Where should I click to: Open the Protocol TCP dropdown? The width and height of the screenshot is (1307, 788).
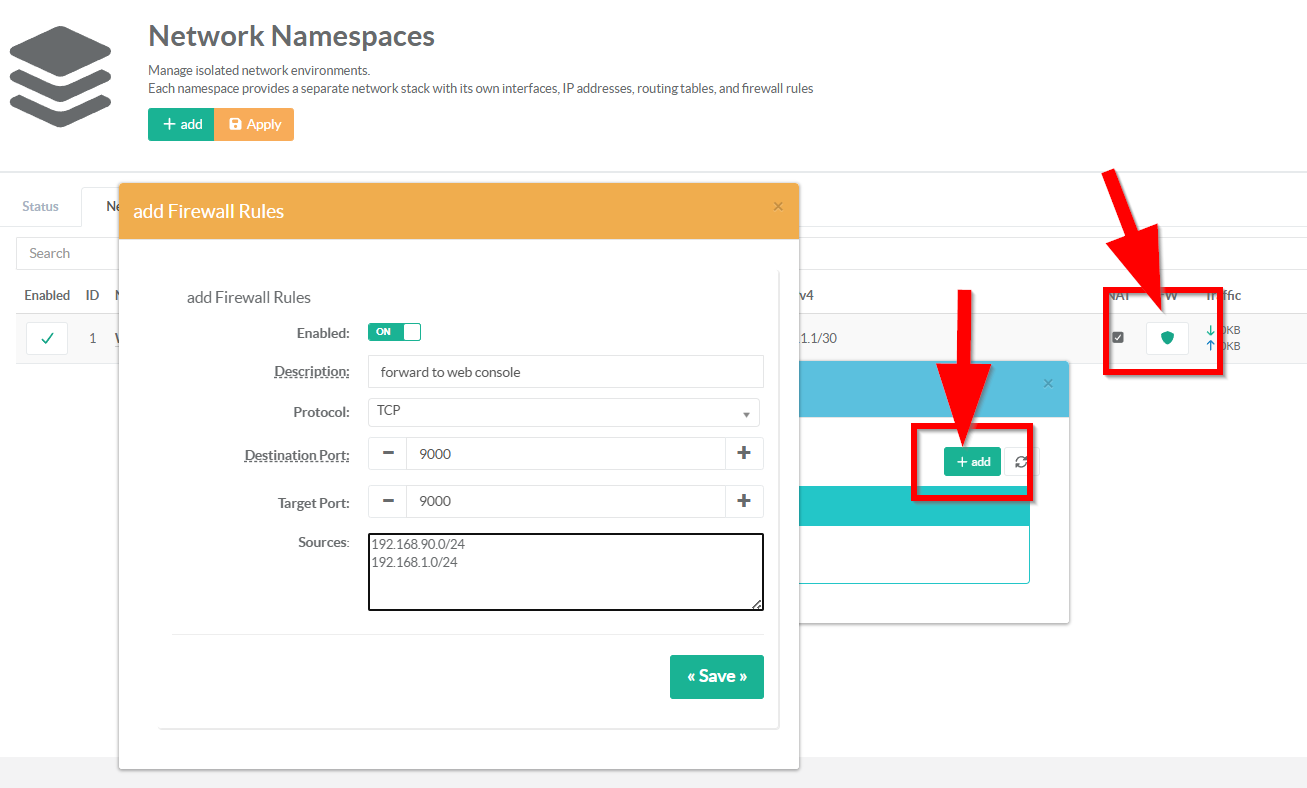tap(563, 412)
